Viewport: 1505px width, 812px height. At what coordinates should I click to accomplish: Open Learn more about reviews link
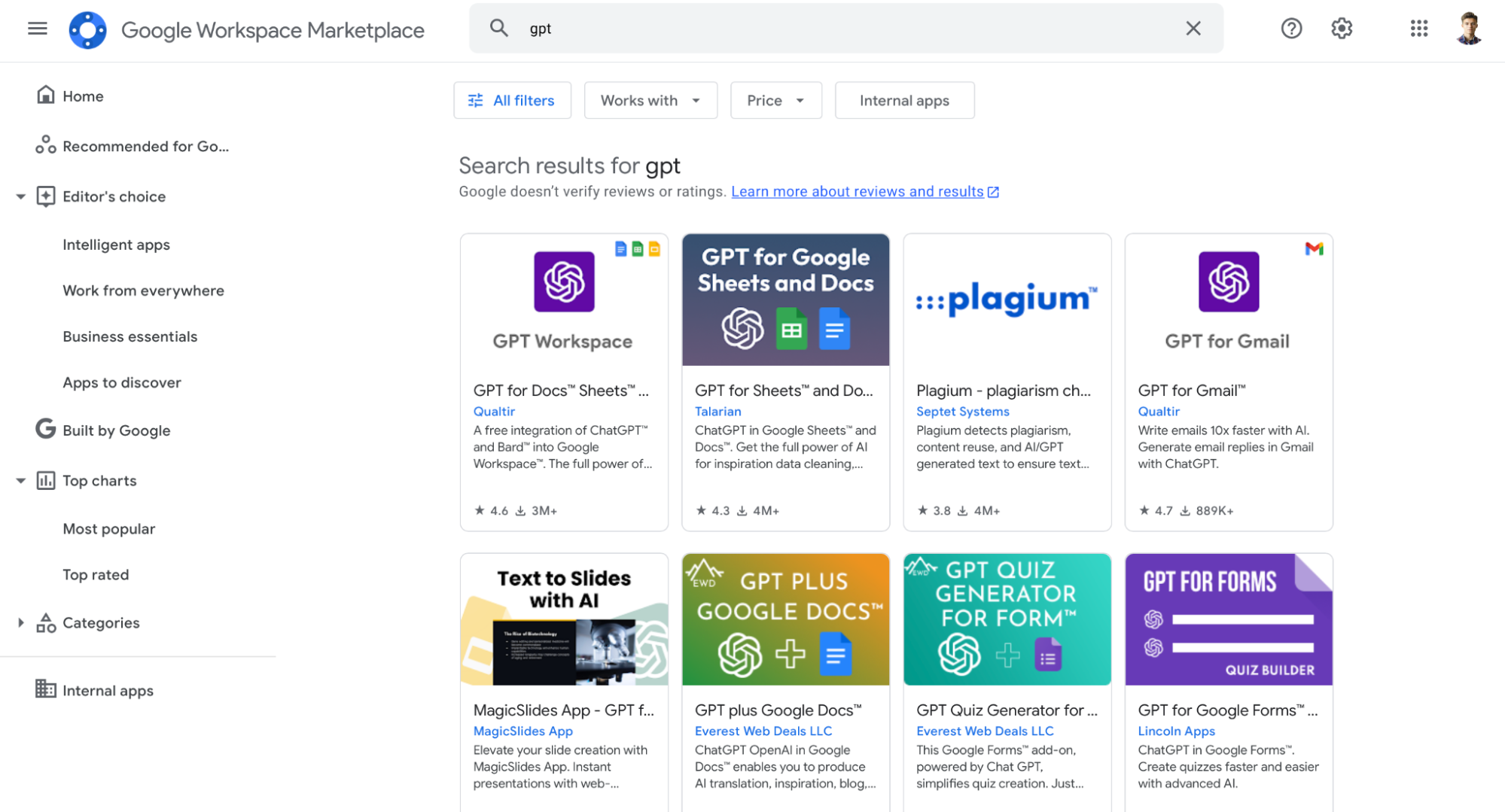pyautogui.click(x=857, y=192)
